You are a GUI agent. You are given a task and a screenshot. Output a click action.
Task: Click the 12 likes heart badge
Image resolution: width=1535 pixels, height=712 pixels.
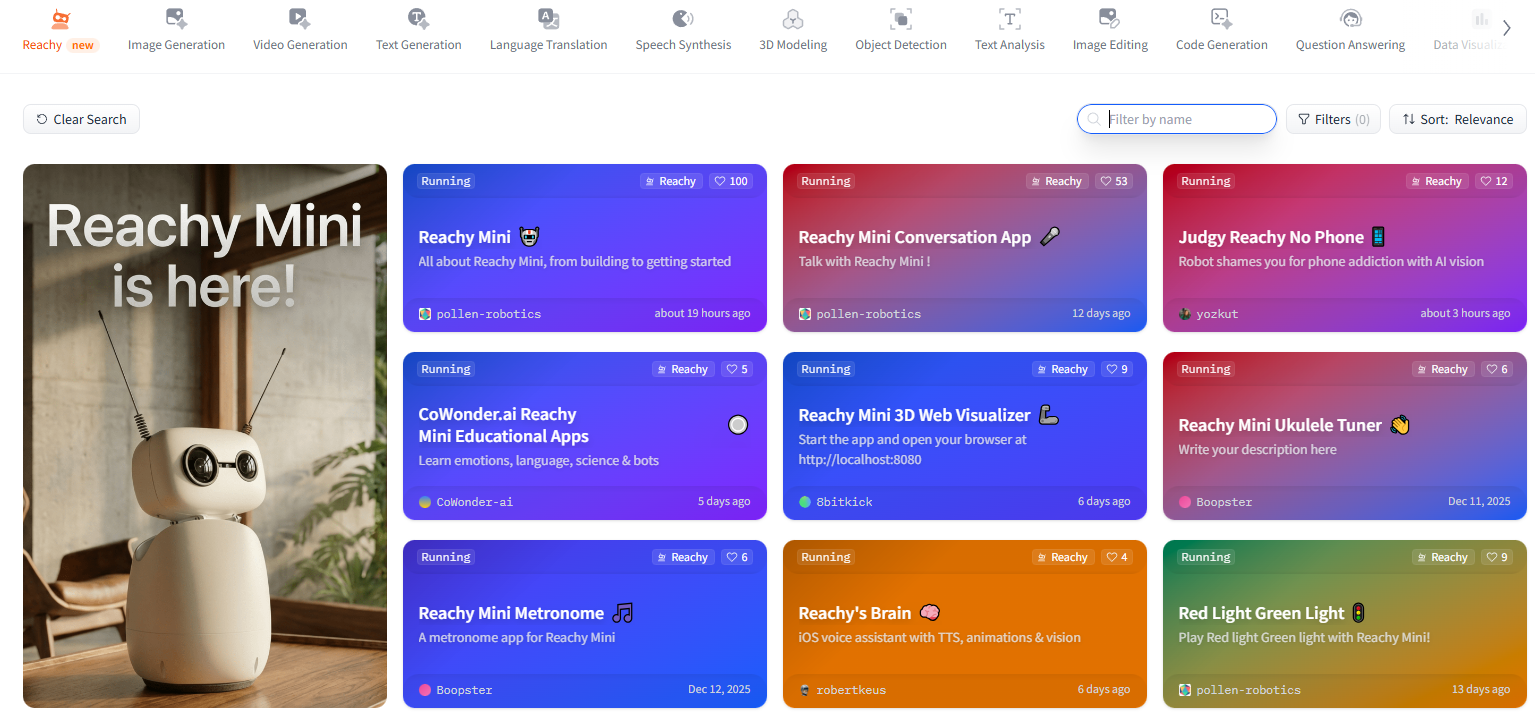point(1493,181)
